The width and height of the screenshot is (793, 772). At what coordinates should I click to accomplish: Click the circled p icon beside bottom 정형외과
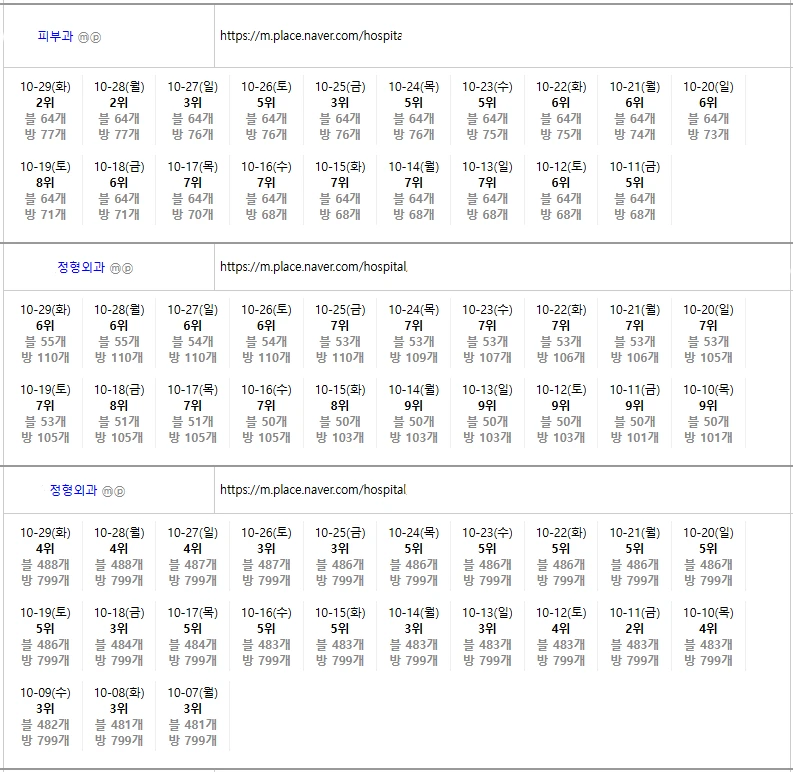coord(121,491)
